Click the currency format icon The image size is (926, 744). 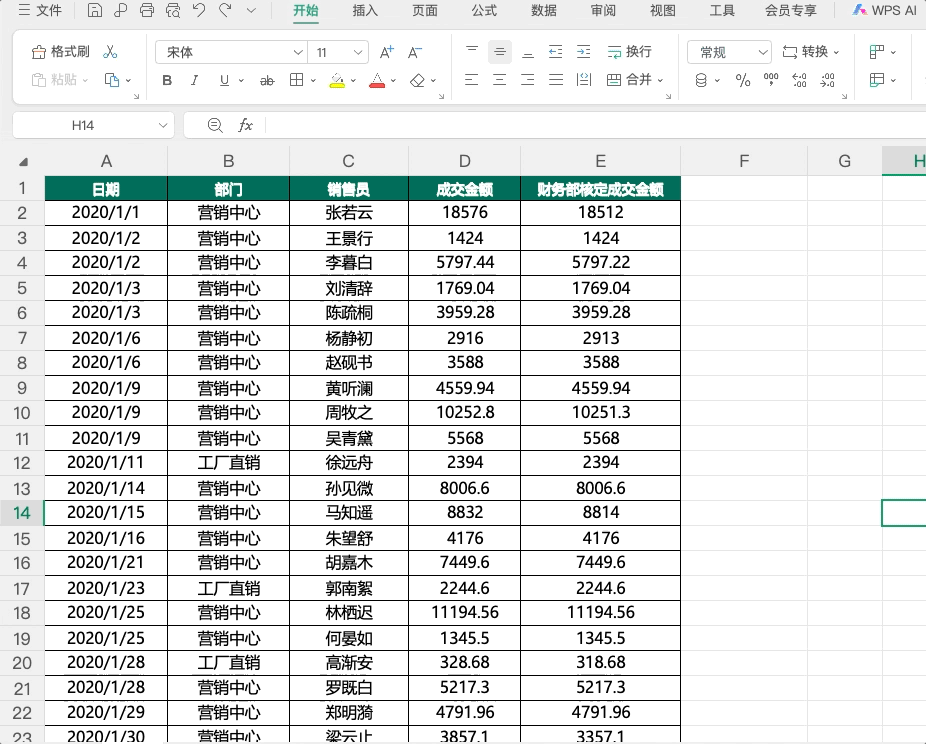point(701,80)
